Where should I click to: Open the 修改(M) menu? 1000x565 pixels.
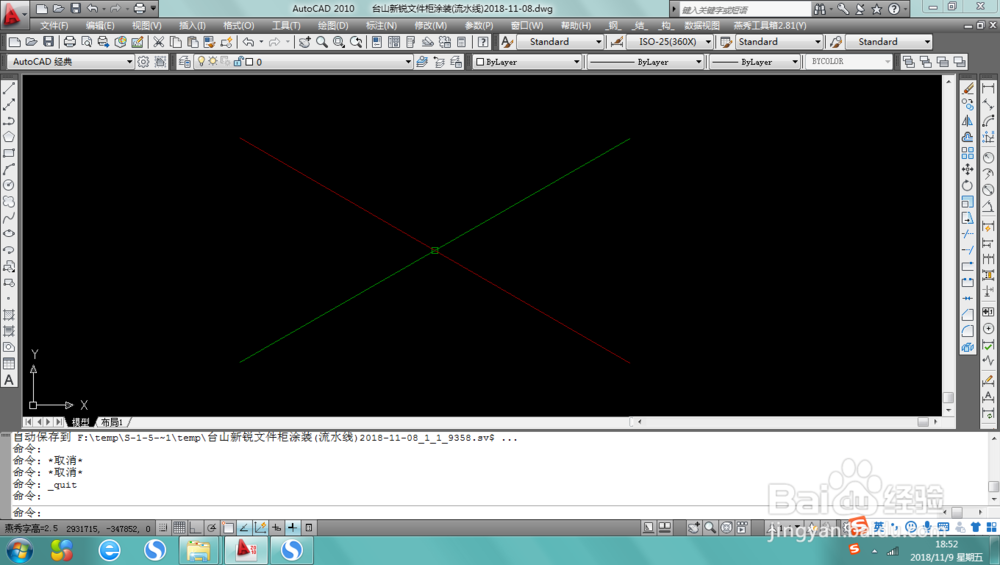click(430, 26)
